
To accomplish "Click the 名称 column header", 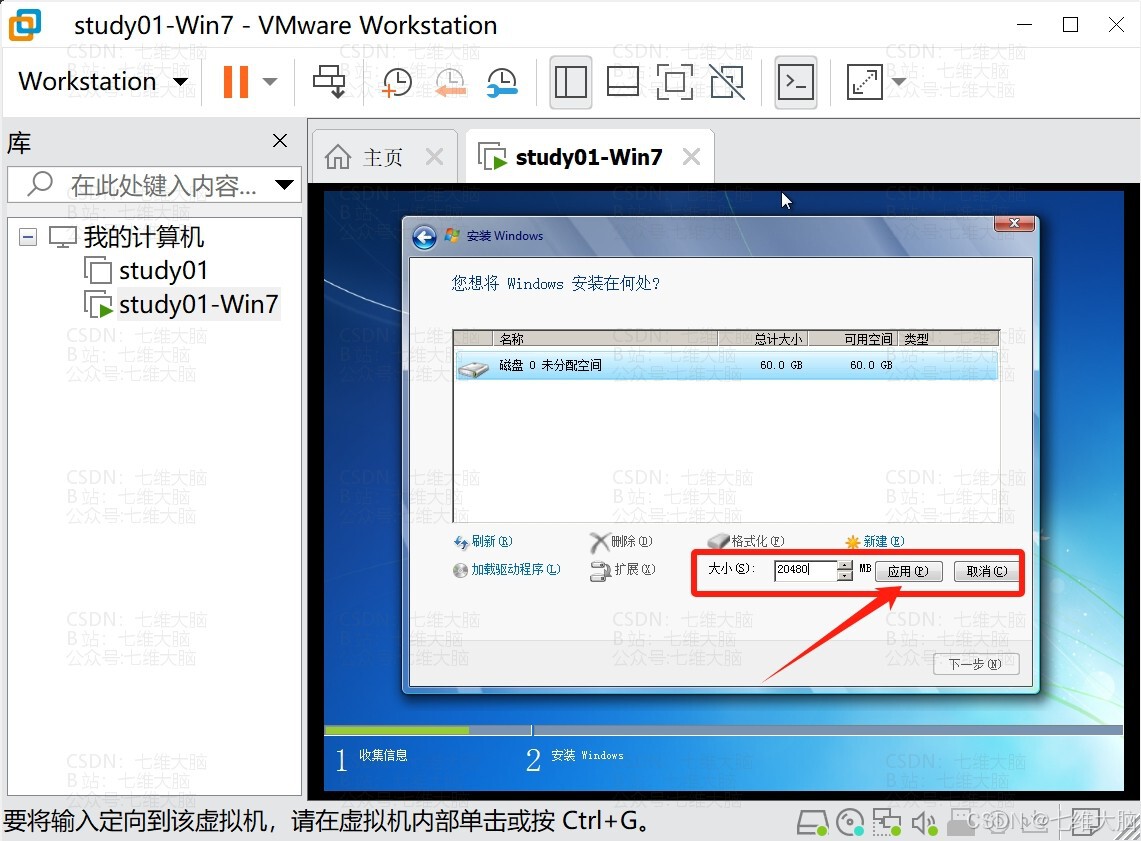I will coord(605,338).
